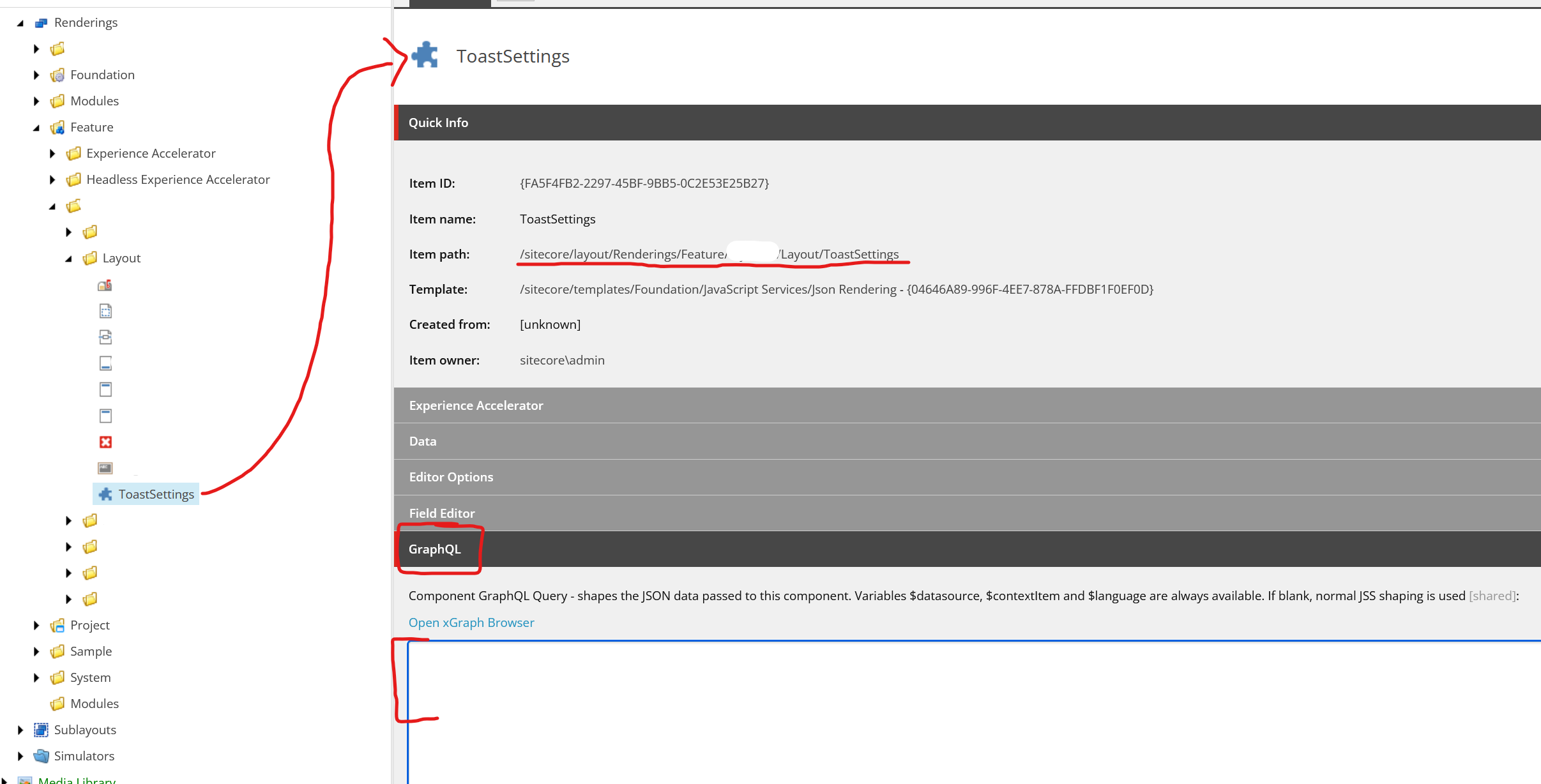Click the large puzzle icon beside ToastSettings title
Viewport: 1541px width, 784px height.
click(x=425, y=56)
